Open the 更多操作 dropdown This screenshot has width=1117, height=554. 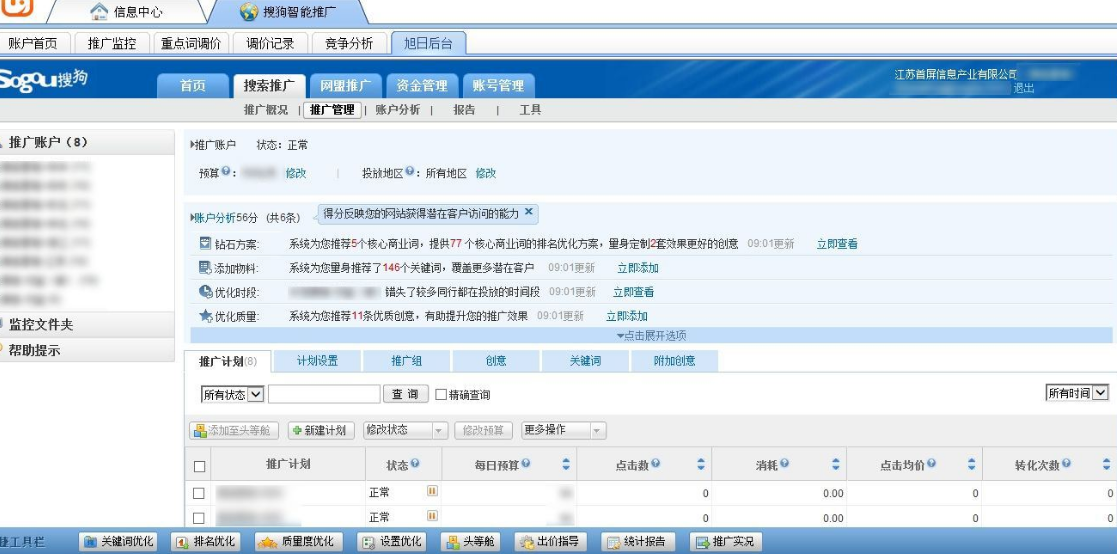coord(563,431)
